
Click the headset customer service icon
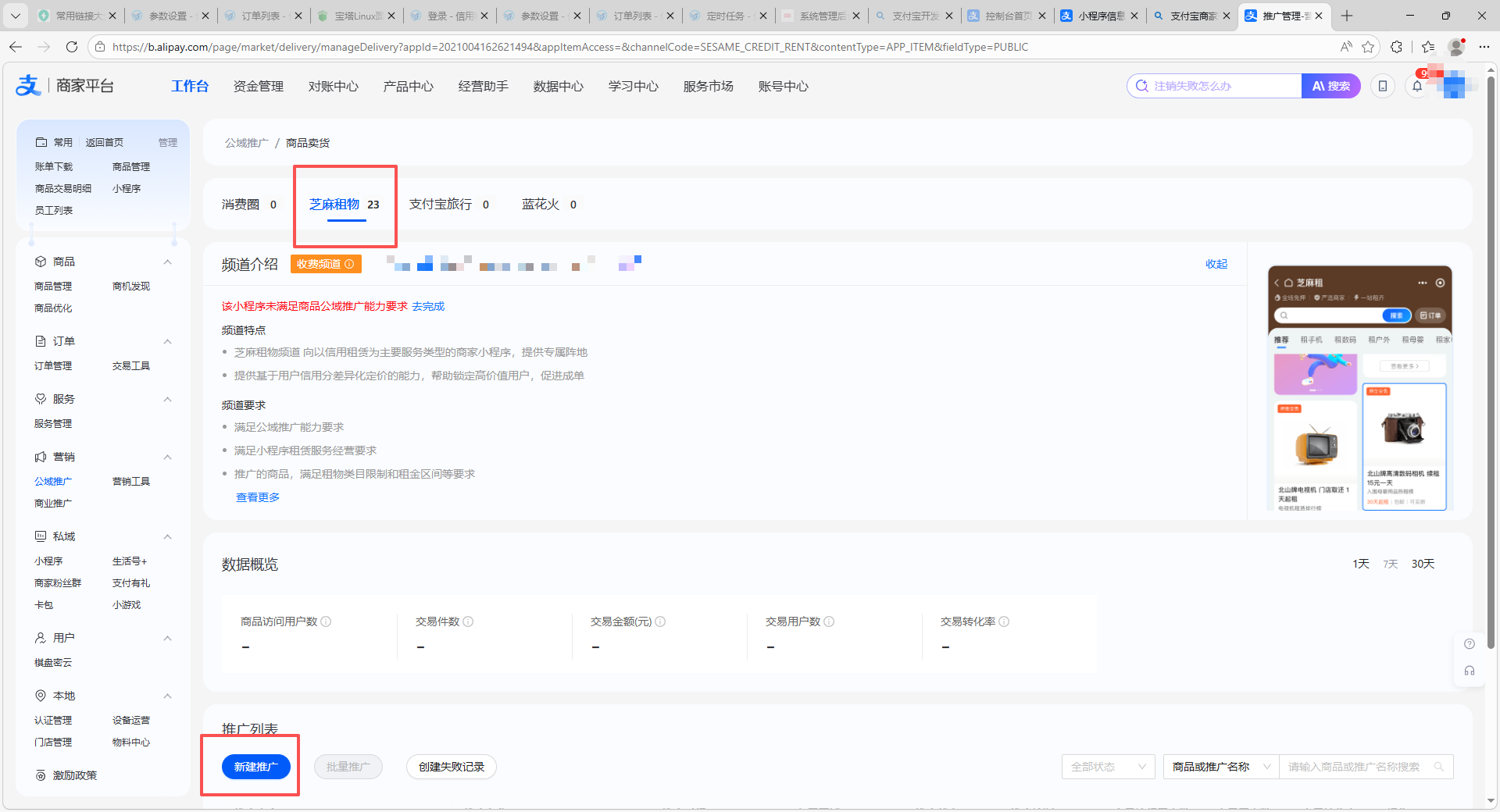pos(1470,671)
